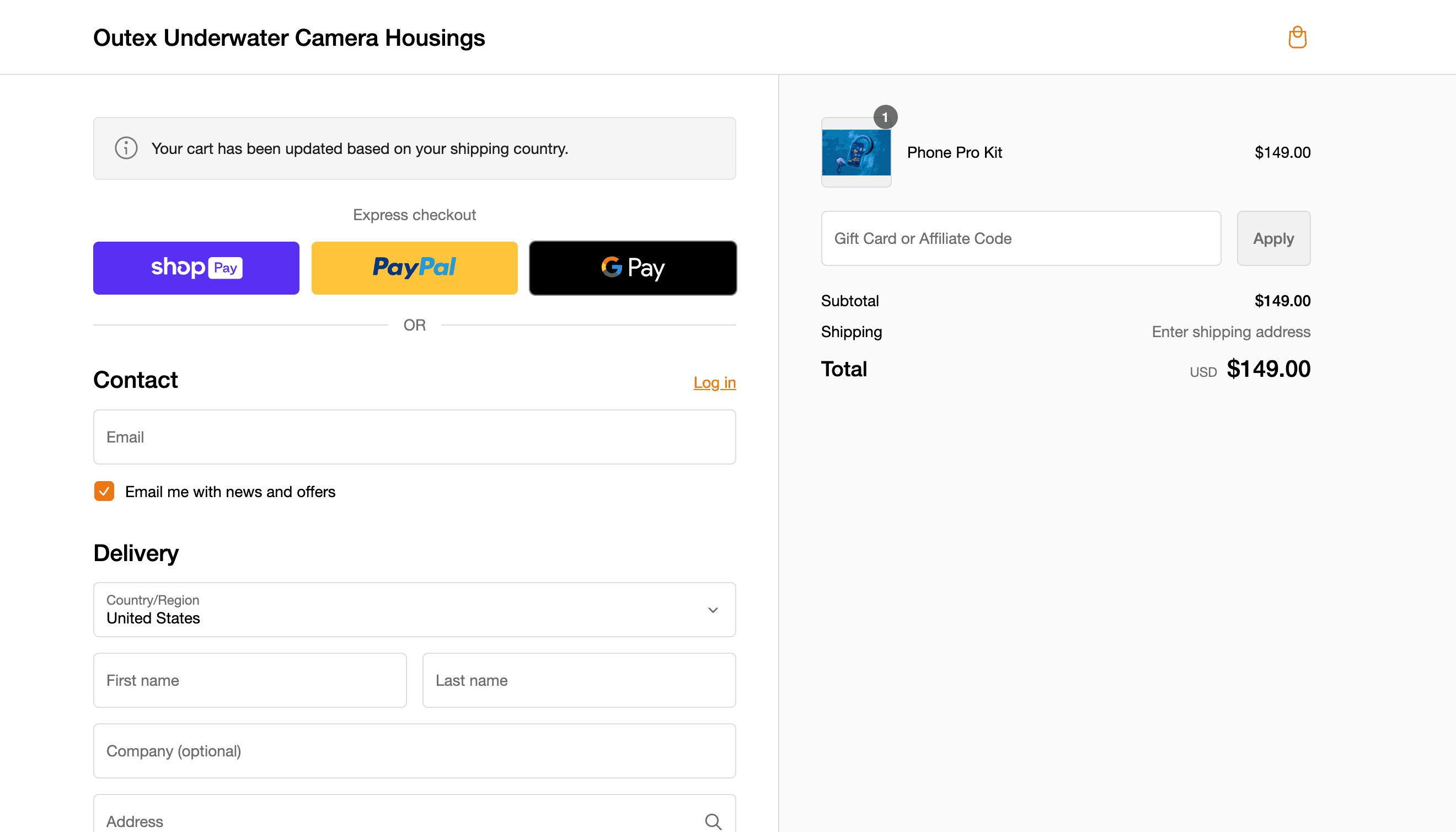Image resolution: width=1456 pixels, height=832 pixels.
Task: Click the First name field
Action: coord(250,680)
